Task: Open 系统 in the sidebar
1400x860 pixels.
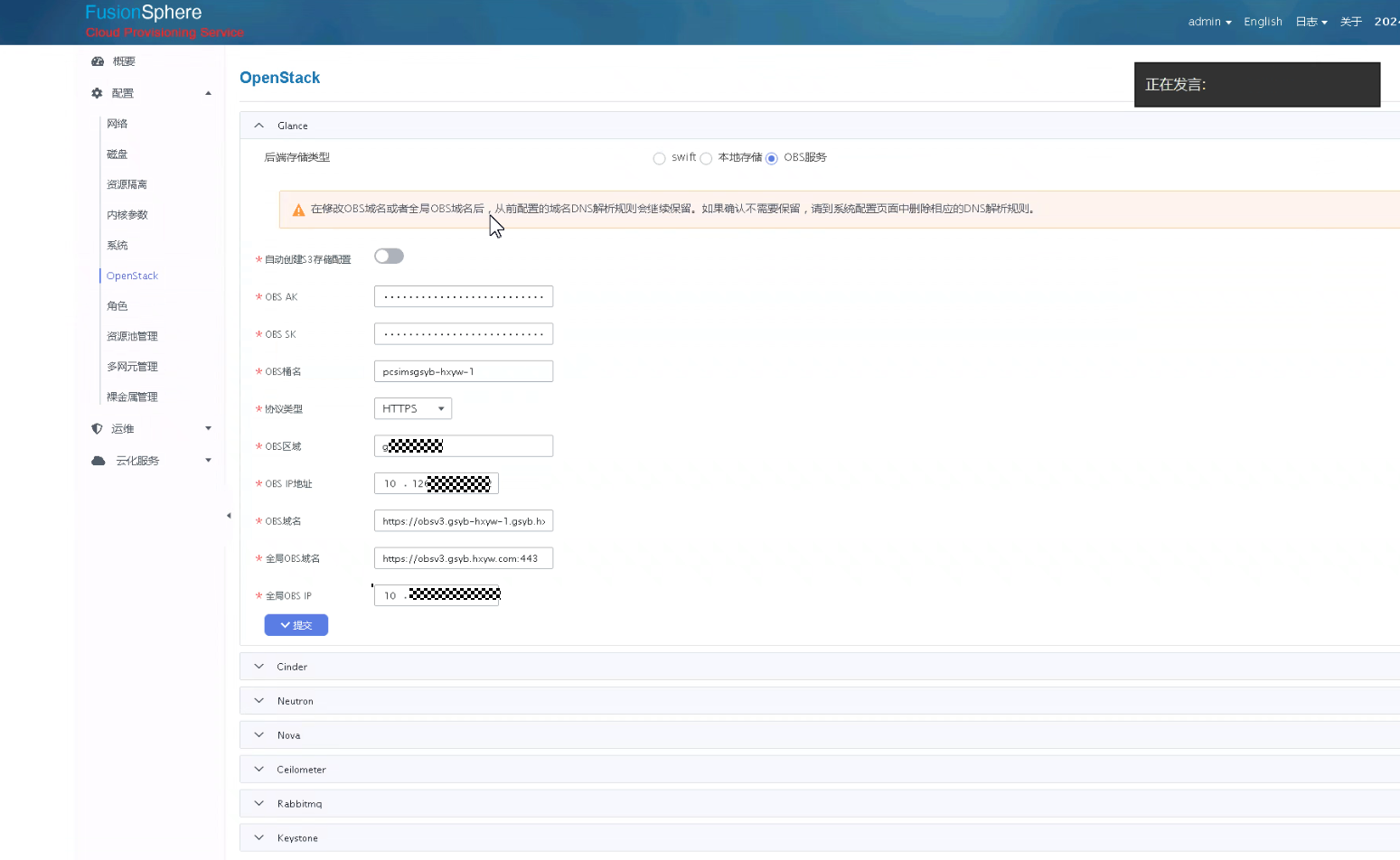Action: 117,246
